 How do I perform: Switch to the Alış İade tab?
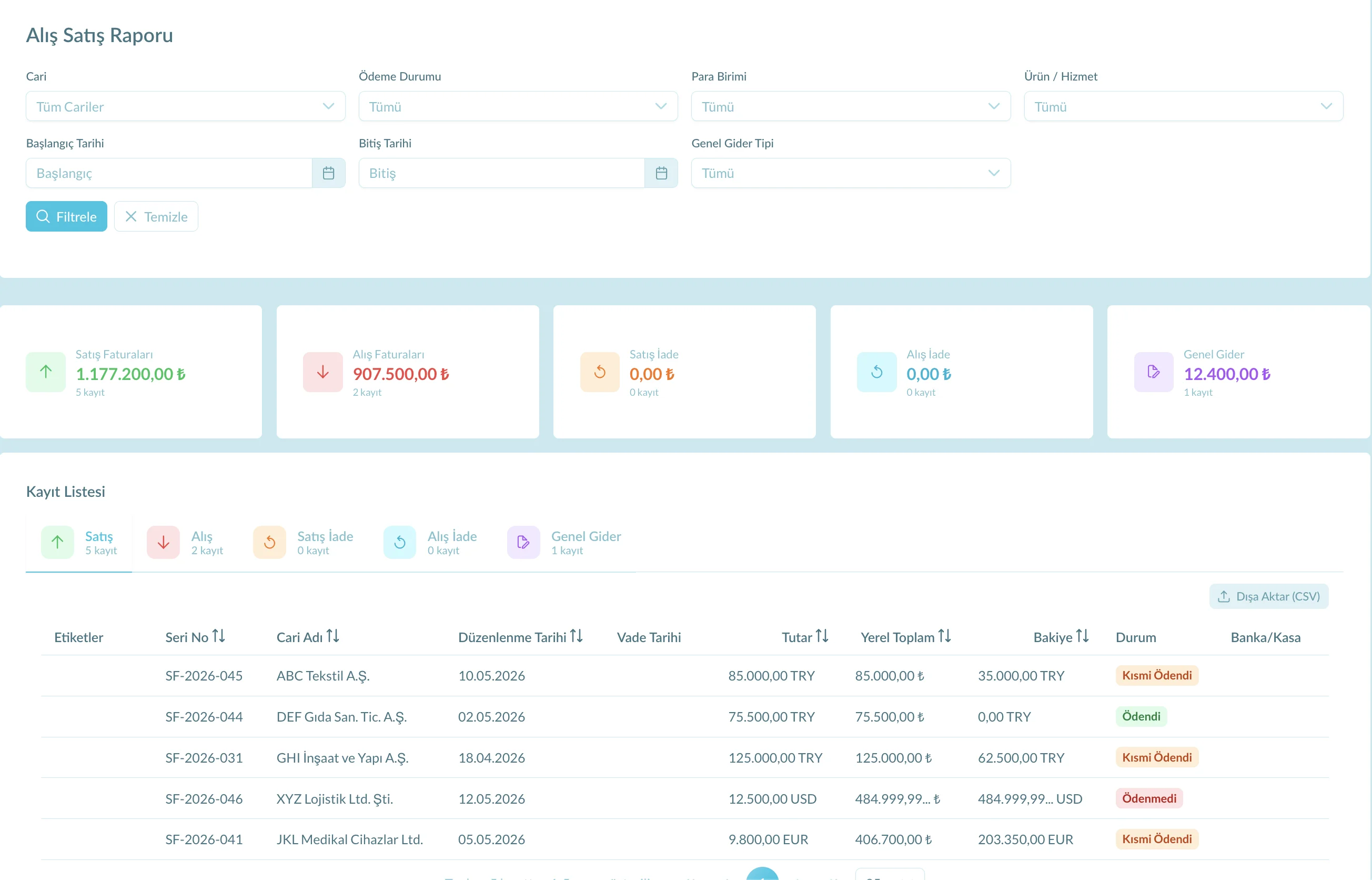[430, 543]
